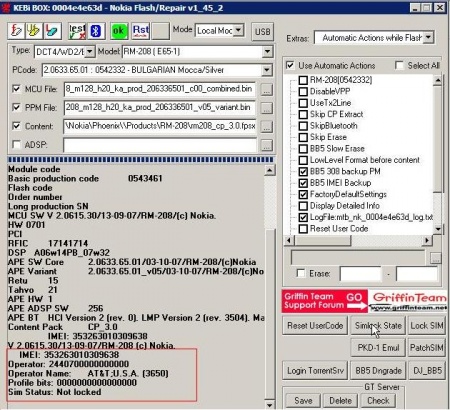This screenshot has width=450, height=410.
Task: Enable Display Detailed Info option
Action: click(303, 206)
